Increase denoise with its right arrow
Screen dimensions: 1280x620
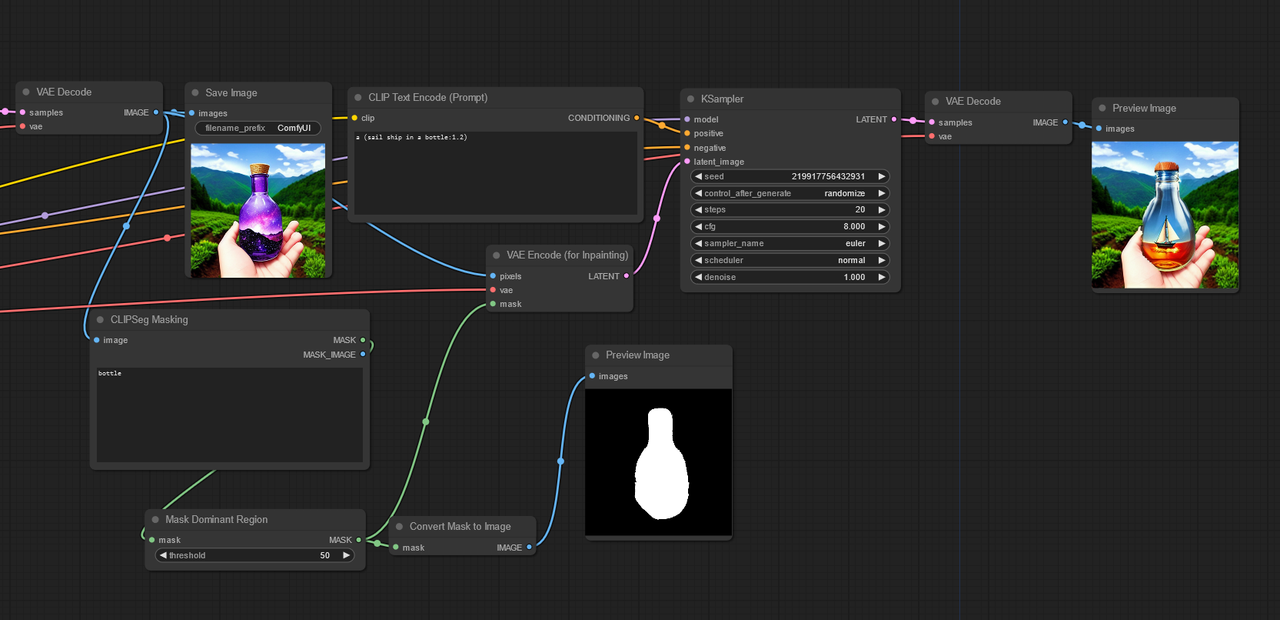click(x=882, y=277)
